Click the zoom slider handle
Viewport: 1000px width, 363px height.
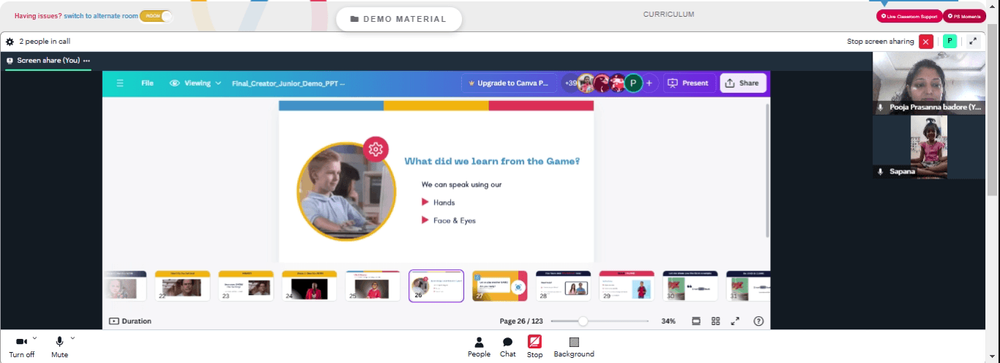coord(583,321)
